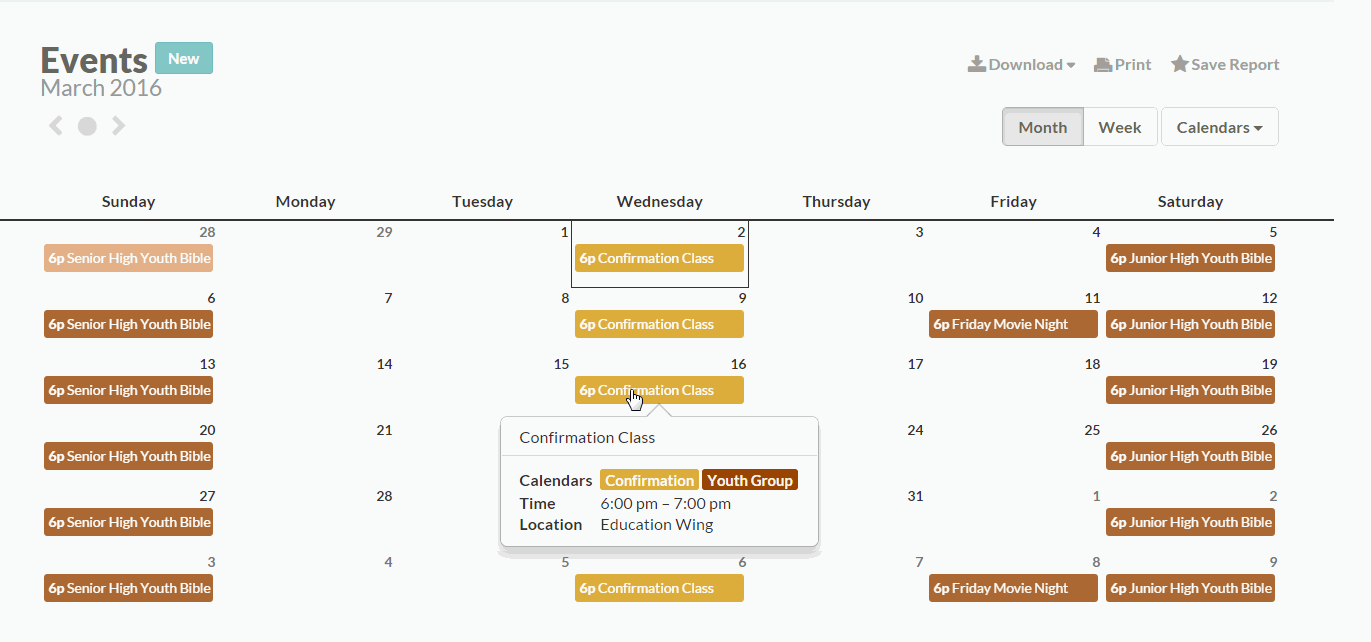Open Senior High Youth Bible on March 6
The width and height of the screenshot is (1371, 642).
tap(128, 323)
